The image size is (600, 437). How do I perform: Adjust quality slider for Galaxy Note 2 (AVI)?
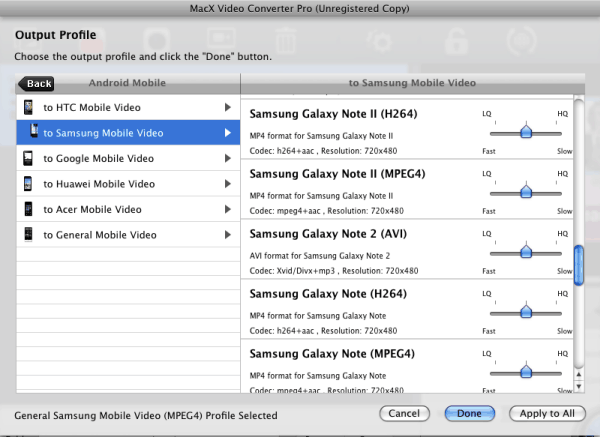click(526, 251)
